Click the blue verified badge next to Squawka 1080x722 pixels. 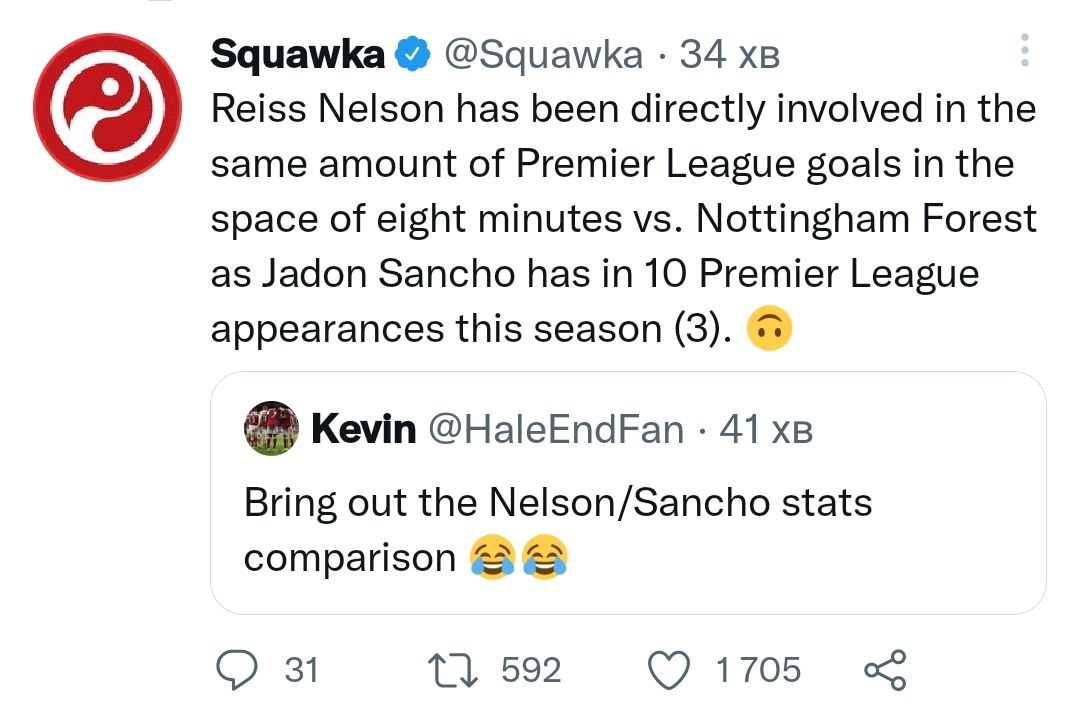point(411,55)
